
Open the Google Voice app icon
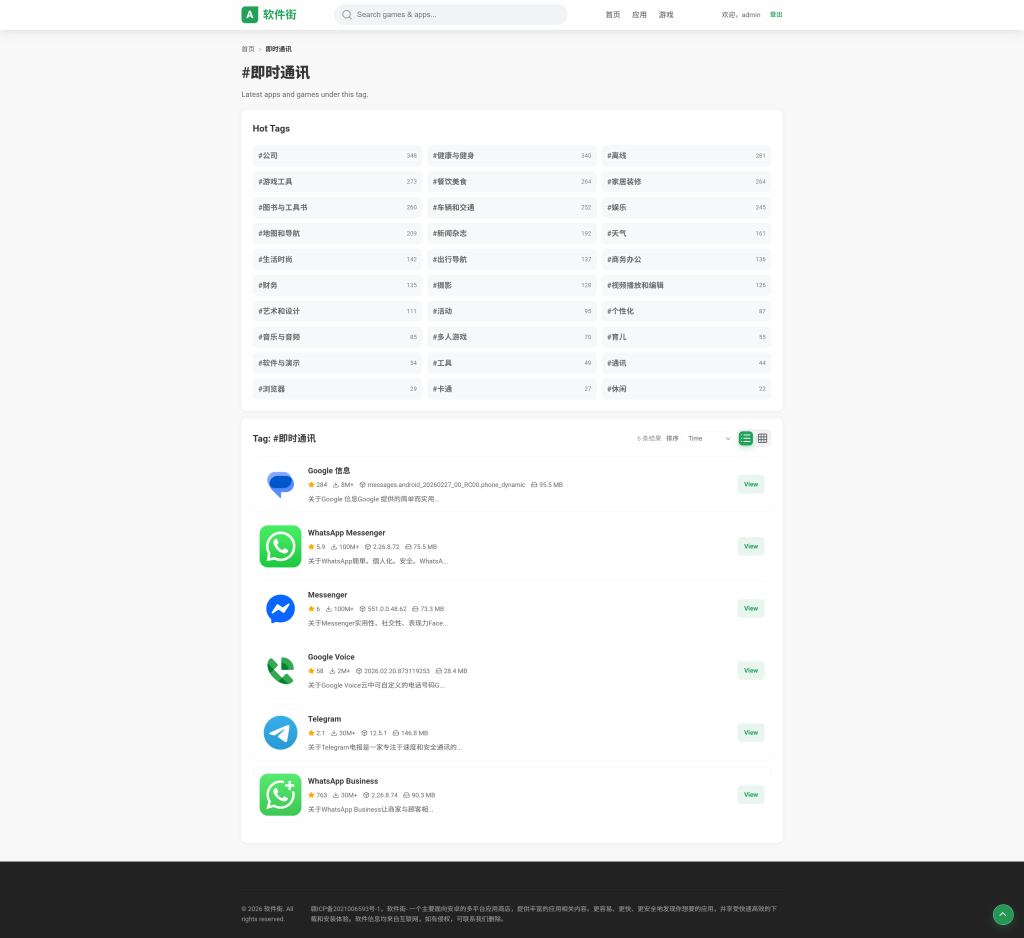280,670
